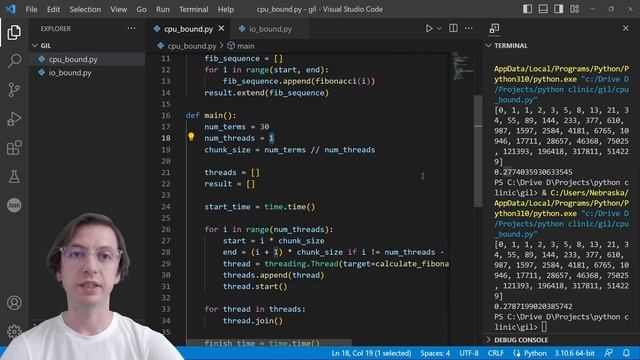The height and width of the screenshot is (360, 640).
Task: Open the View menu
Action: tap(118, 9)
